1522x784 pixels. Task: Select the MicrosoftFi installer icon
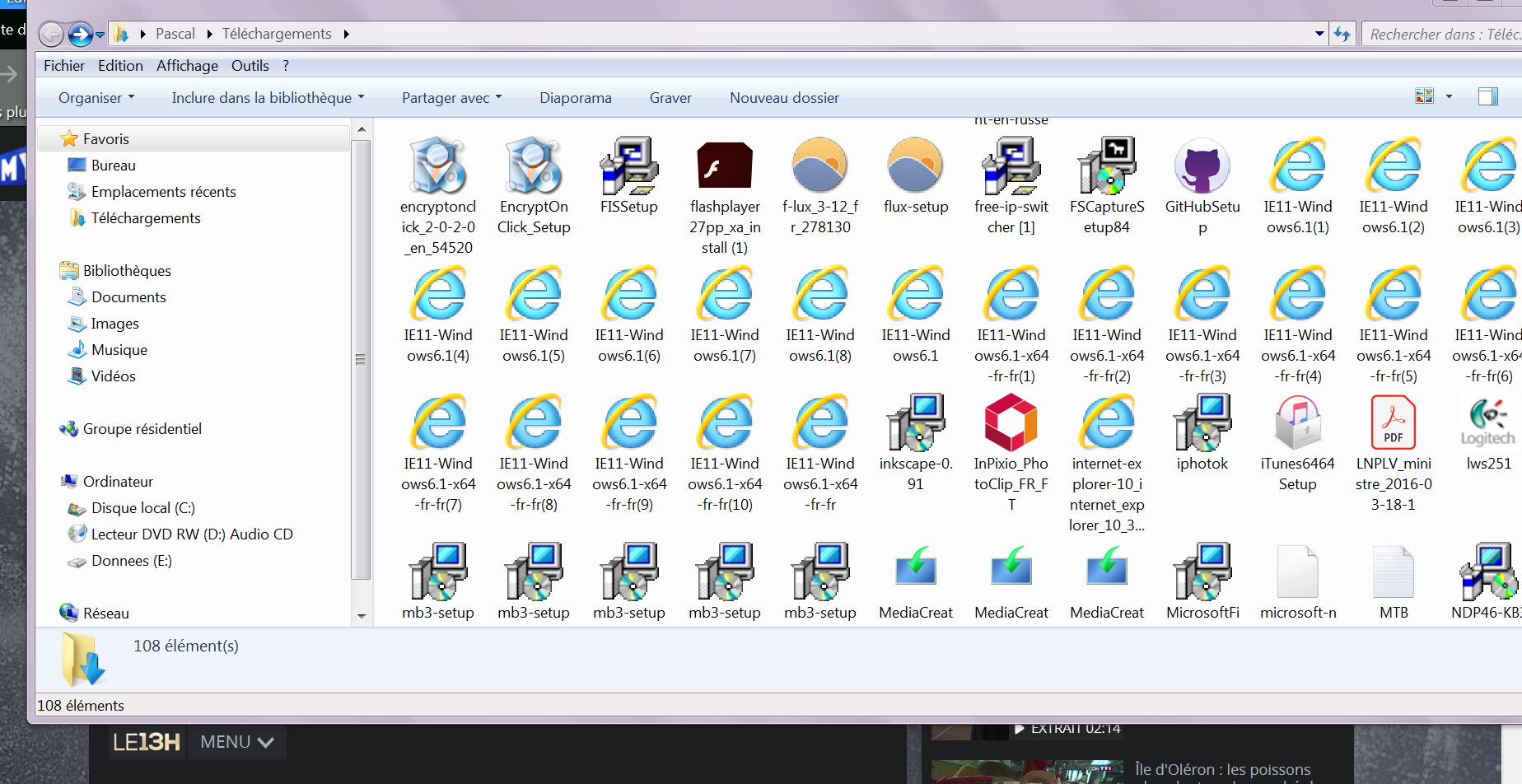point(1202,571)
